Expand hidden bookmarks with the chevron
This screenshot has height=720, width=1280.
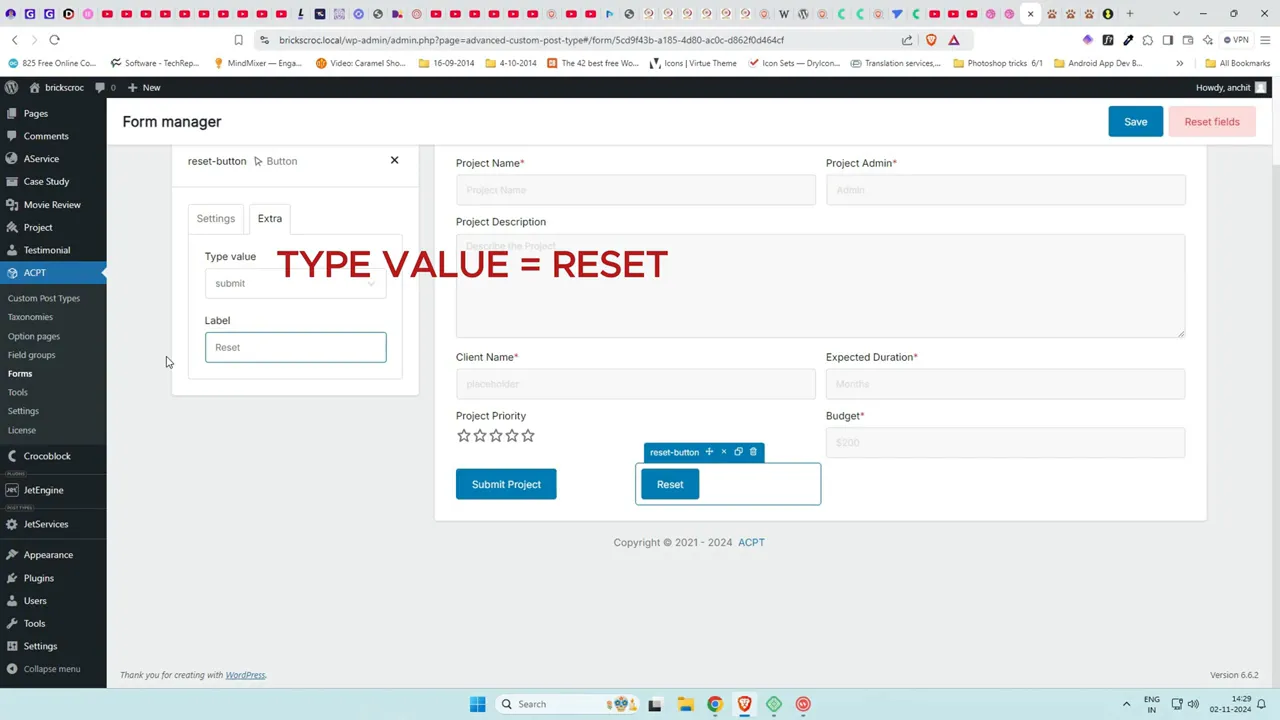coord(1180,63)
